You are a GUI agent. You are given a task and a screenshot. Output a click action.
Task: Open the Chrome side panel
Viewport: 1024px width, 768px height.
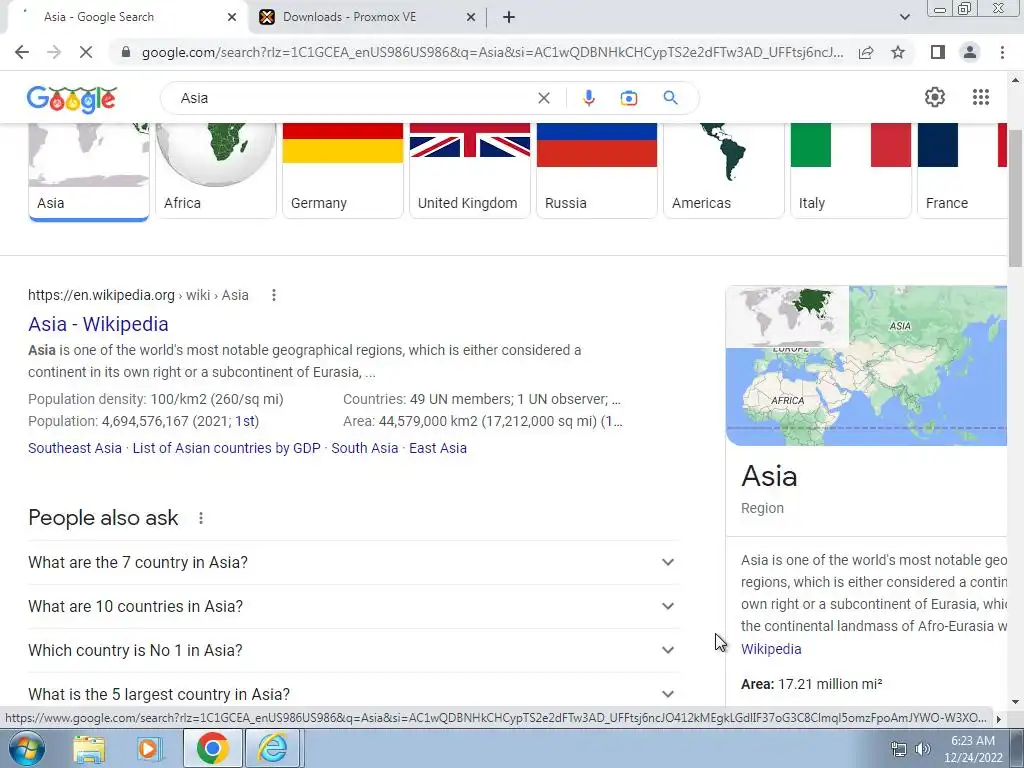(938, 52)
